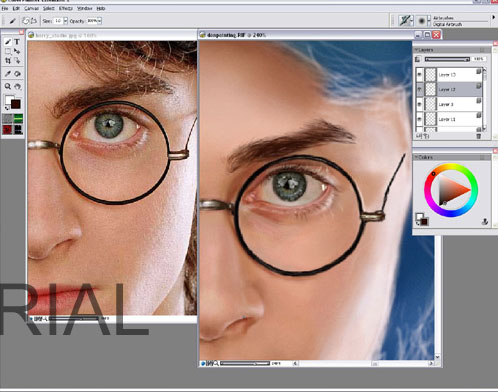Adjust the layer opacity slider
Screen dimensions: 498x392
pyautogui.click(x=447, y=59)
